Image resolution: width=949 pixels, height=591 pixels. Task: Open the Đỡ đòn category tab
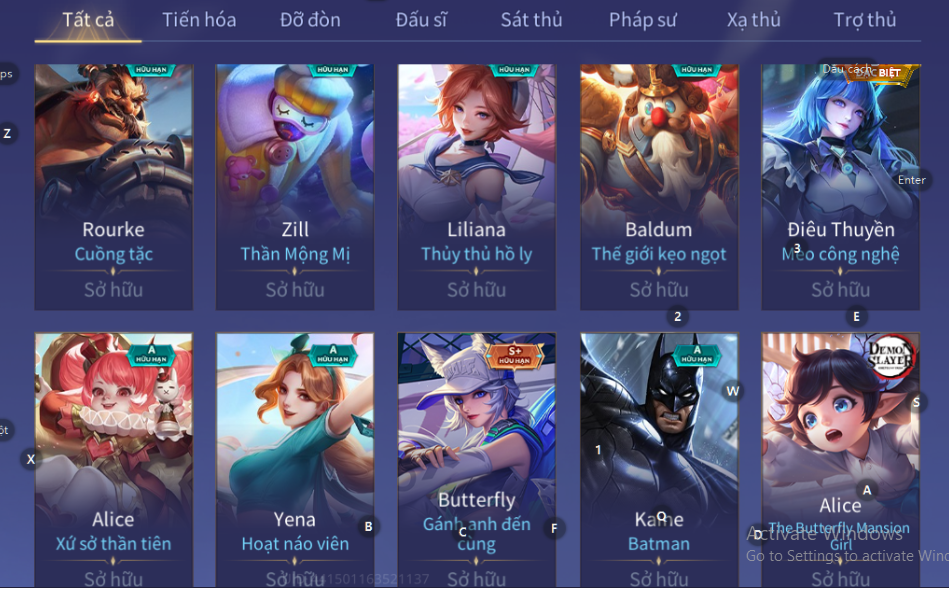(310, 20)
